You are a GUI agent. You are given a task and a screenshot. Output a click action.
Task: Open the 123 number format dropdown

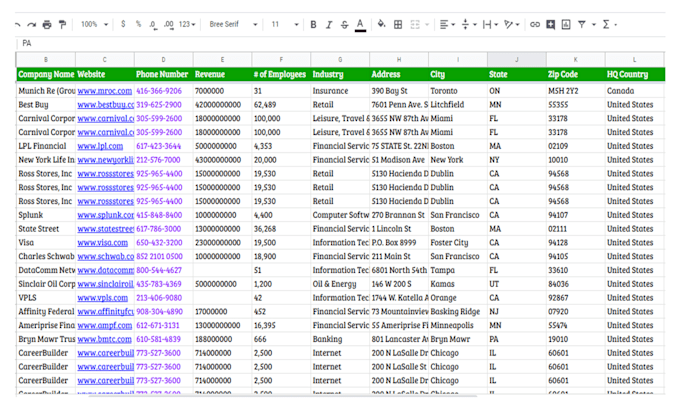tap(187, 24)
